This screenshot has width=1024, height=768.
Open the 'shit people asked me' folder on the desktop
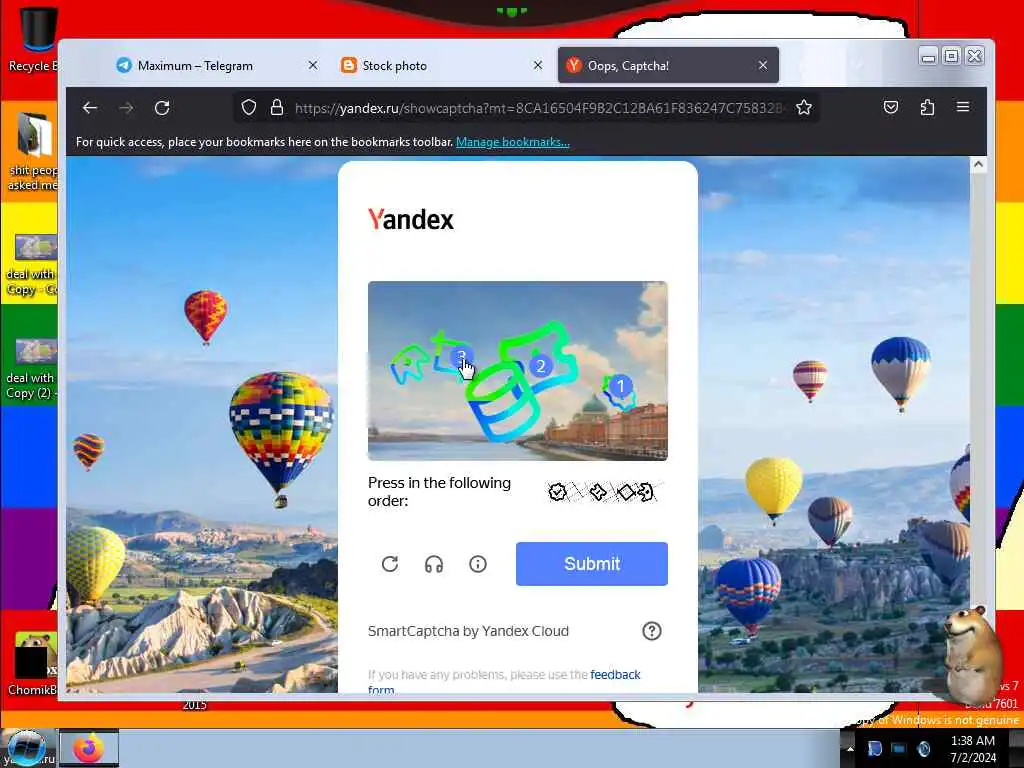[x=33, y=152]
